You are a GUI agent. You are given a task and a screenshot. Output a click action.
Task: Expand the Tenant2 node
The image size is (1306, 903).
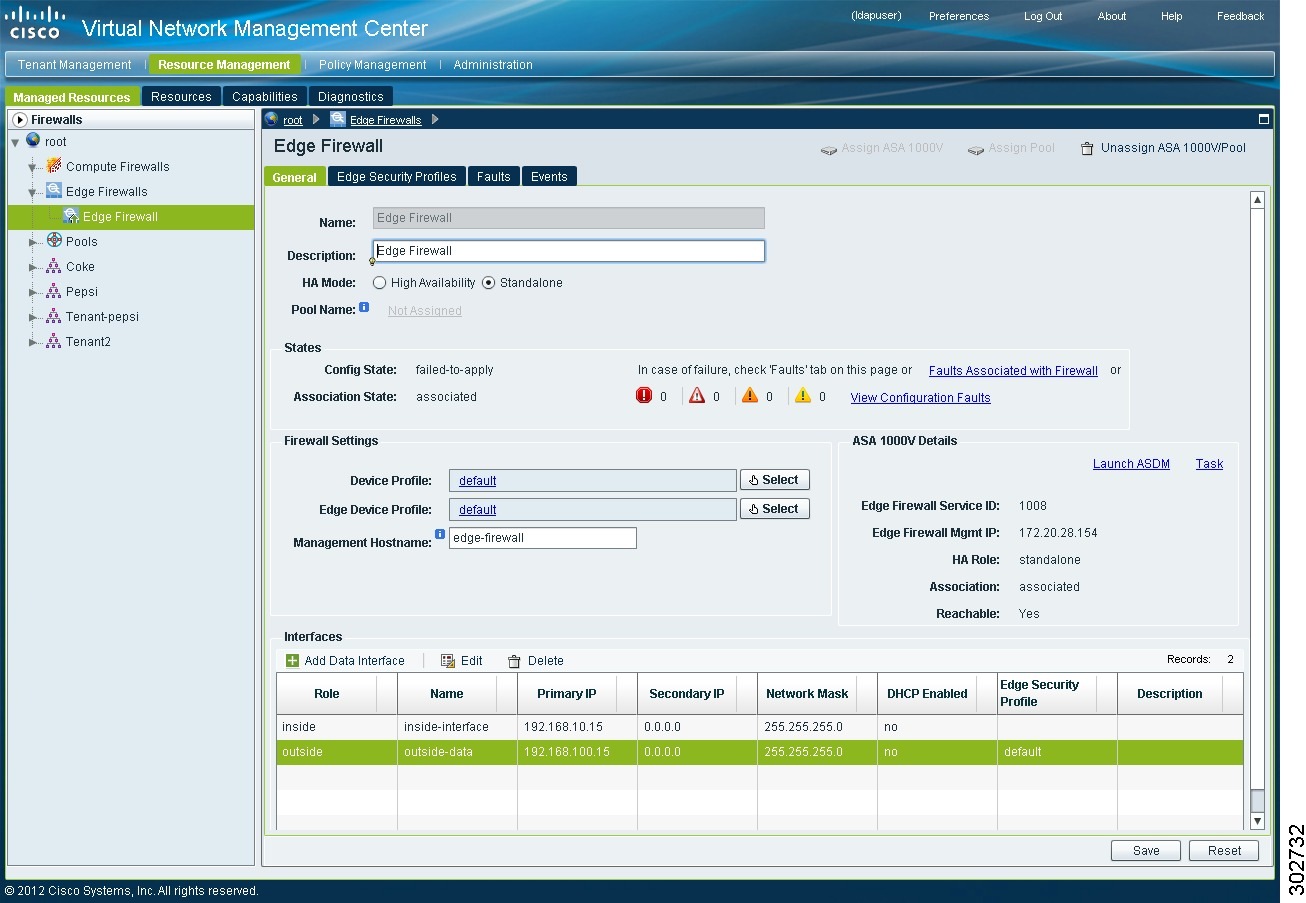coord(32,342)
